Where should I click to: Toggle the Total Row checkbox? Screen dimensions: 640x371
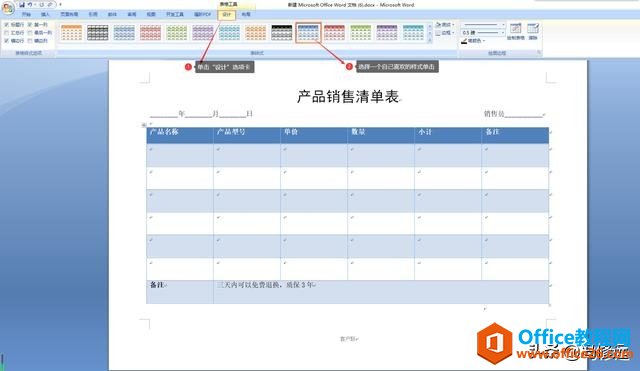(6, 33)
